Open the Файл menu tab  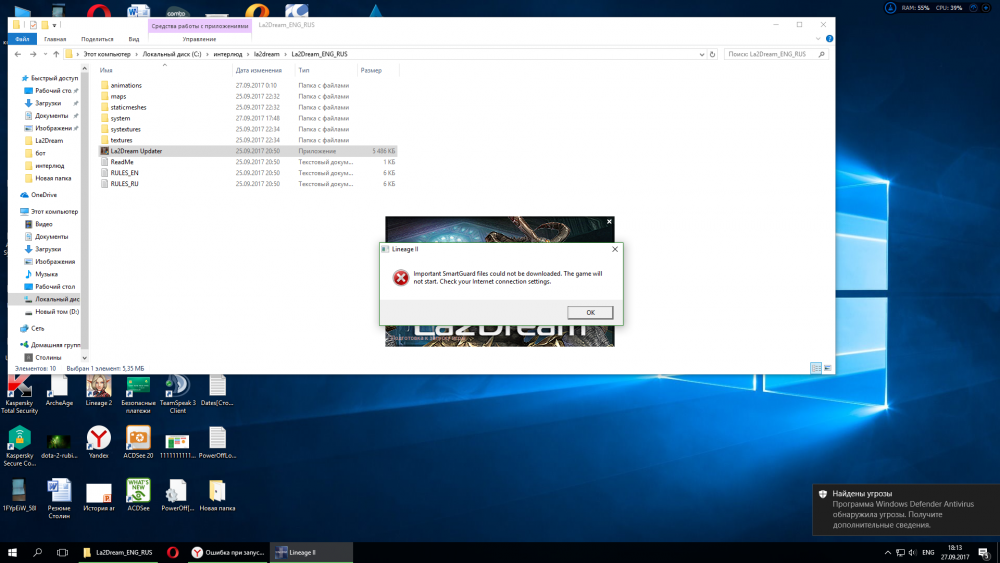click(x=22, y=39)
